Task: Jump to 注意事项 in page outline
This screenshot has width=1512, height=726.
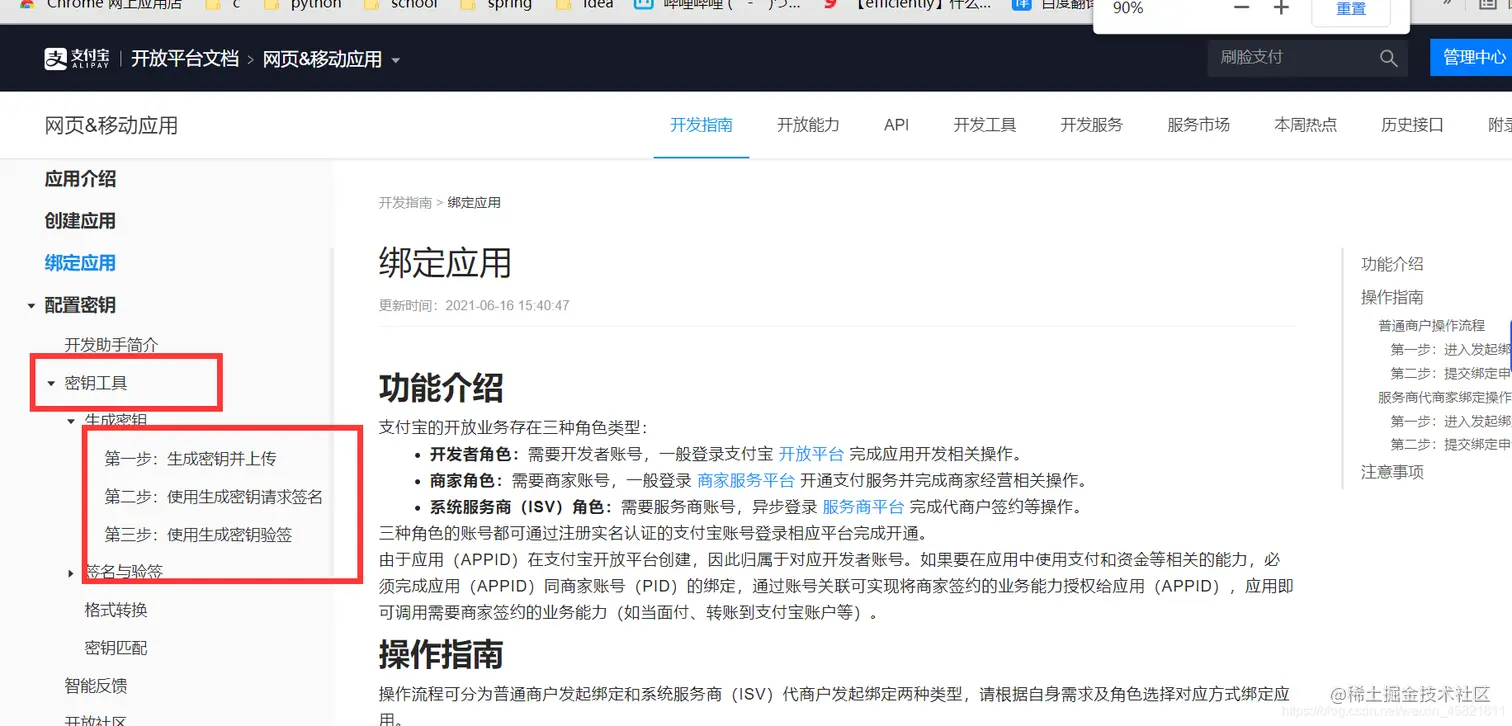Action: [x=1392, y=472]
